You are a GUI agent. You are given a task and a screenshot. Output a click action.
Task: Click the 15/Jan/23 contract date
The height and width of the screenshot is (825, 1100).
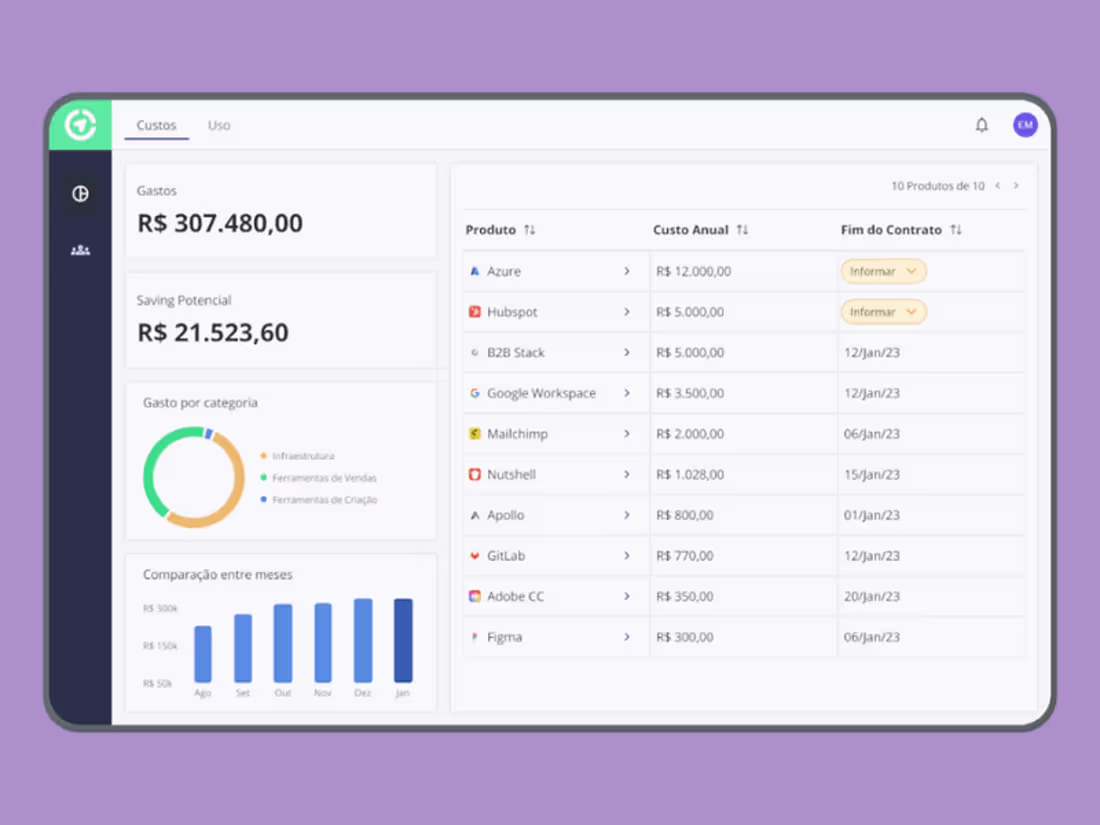[x=871, y=474]
